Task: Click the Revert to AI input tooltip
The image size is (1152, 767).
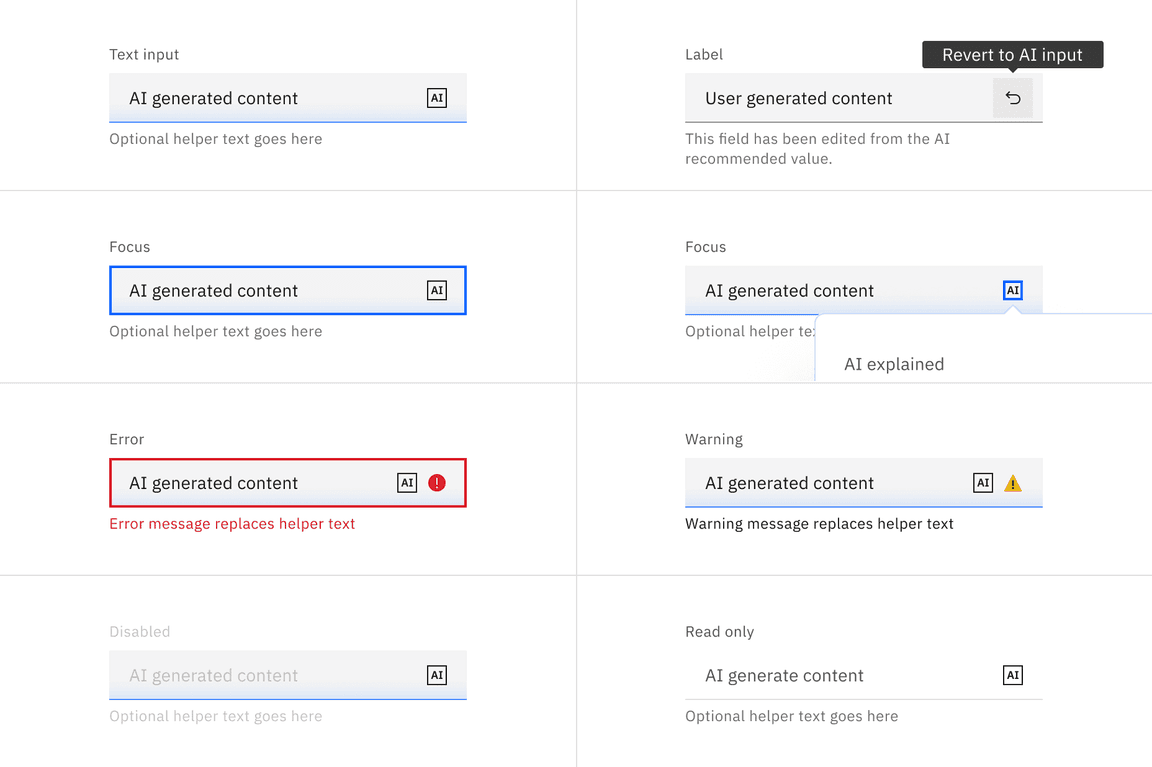Action: pyautogui.click(x=1012, y=55)
